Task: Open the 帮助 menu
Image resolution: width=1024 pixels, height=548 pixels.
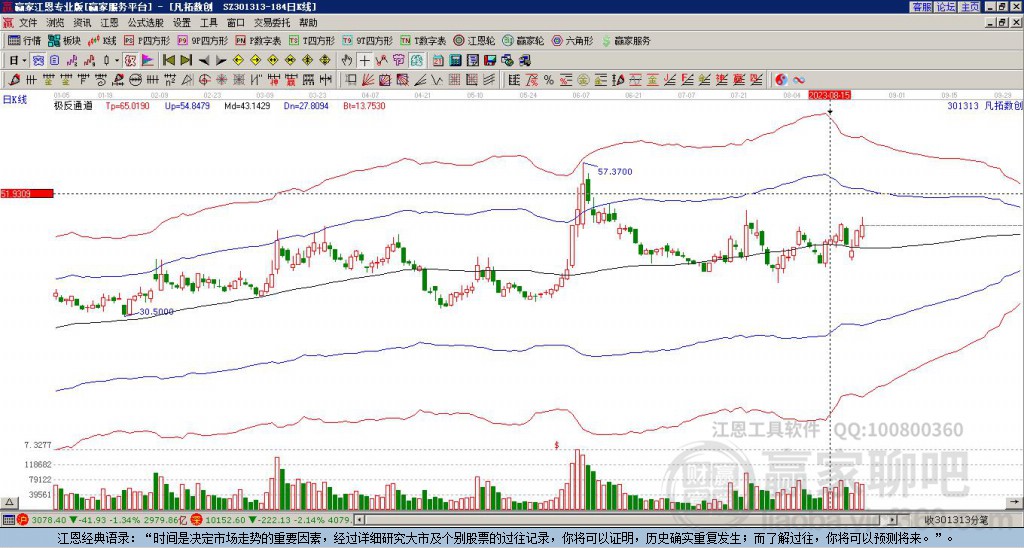Action: tap(308, 23)
